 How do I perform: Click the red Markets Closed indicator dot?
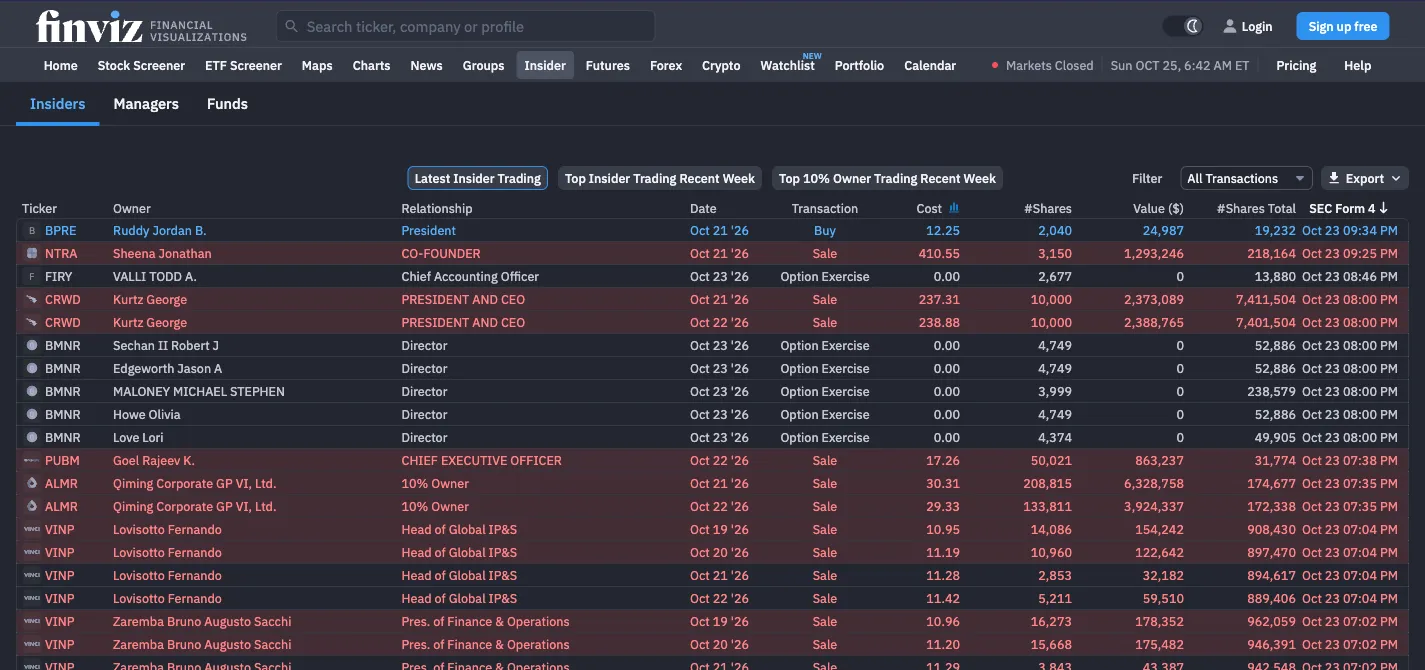(994, 66)
